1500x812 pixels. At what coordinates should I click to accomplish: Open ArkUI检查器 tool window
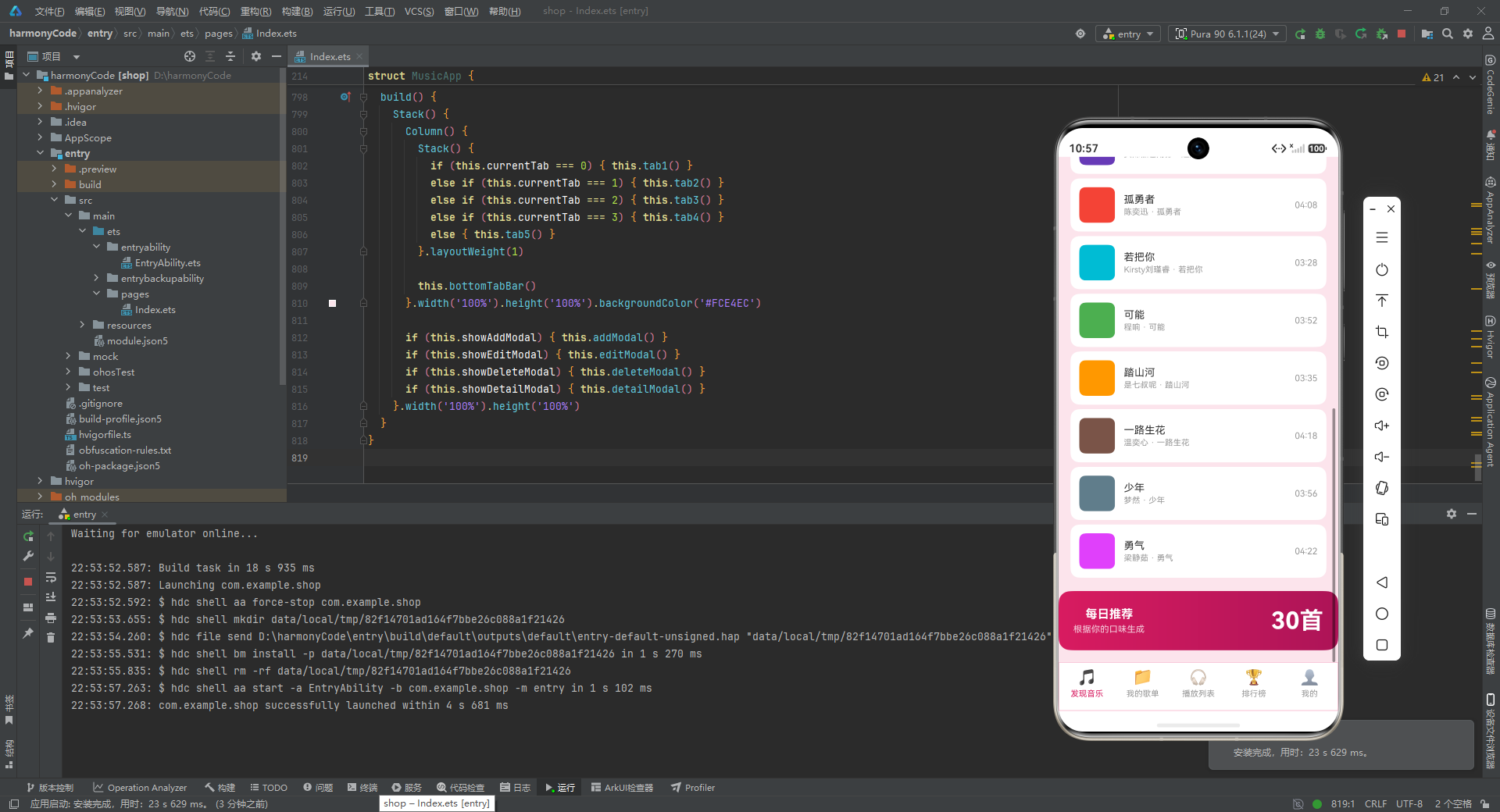622,787
